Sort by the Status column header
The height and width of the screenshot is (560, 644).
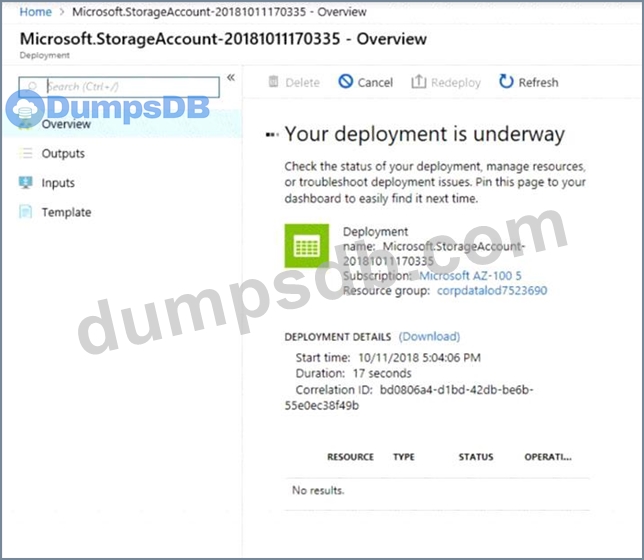point(475,457)
